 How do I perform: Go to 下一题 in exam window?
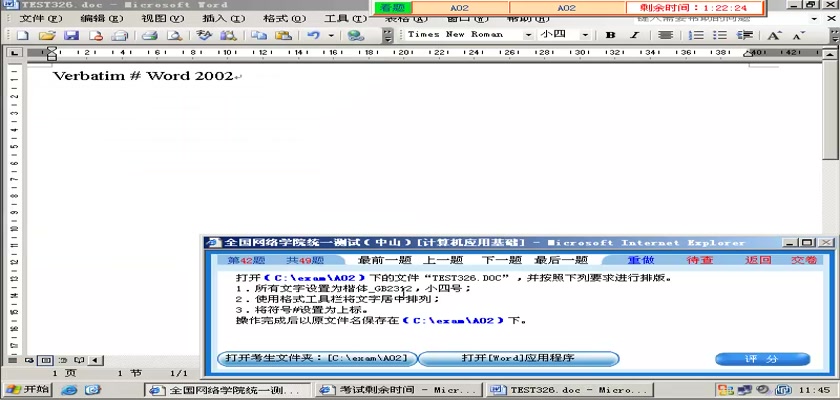(x=501, y=260)
